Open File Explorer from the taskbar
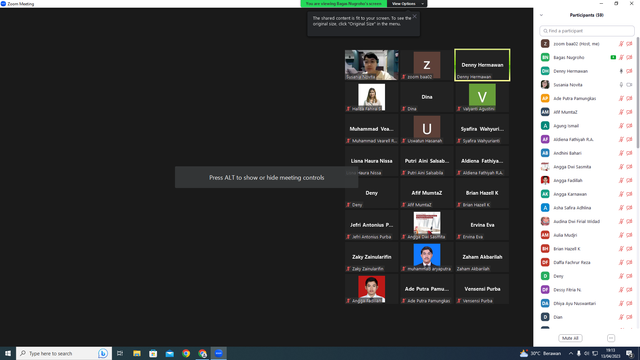640x360 pixels. pos(137,353)
